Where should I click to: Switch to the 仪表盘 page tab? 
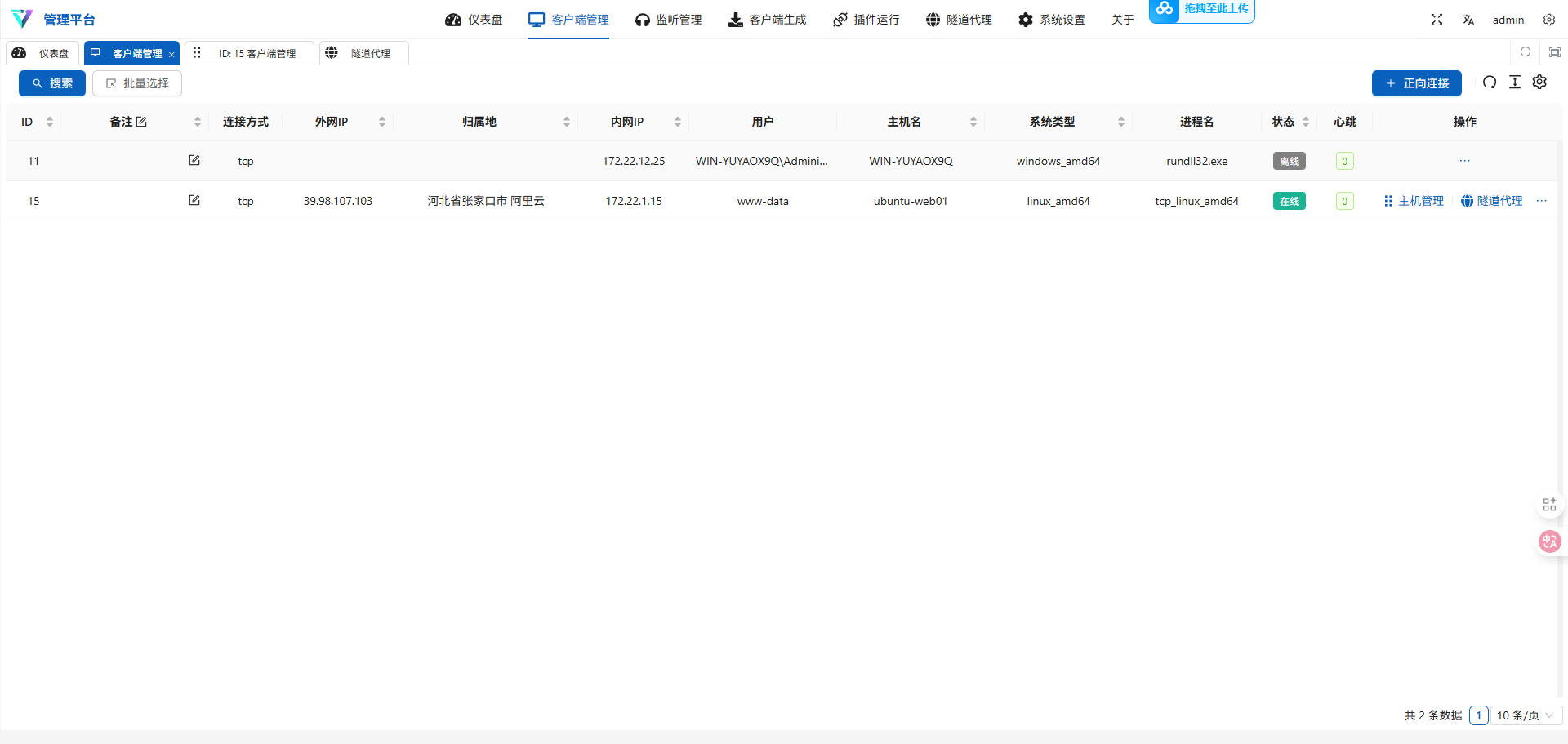[42, 53]
